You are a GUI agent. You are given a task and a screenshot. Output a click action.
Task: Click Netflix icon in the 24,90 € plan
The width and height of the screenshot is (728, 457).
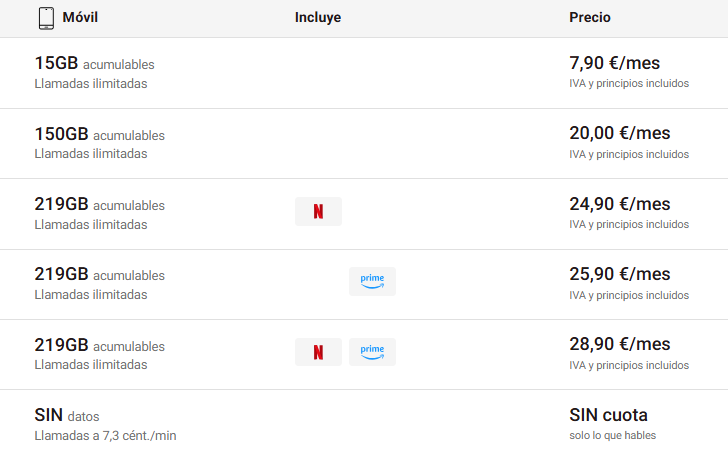click(318, 212)
